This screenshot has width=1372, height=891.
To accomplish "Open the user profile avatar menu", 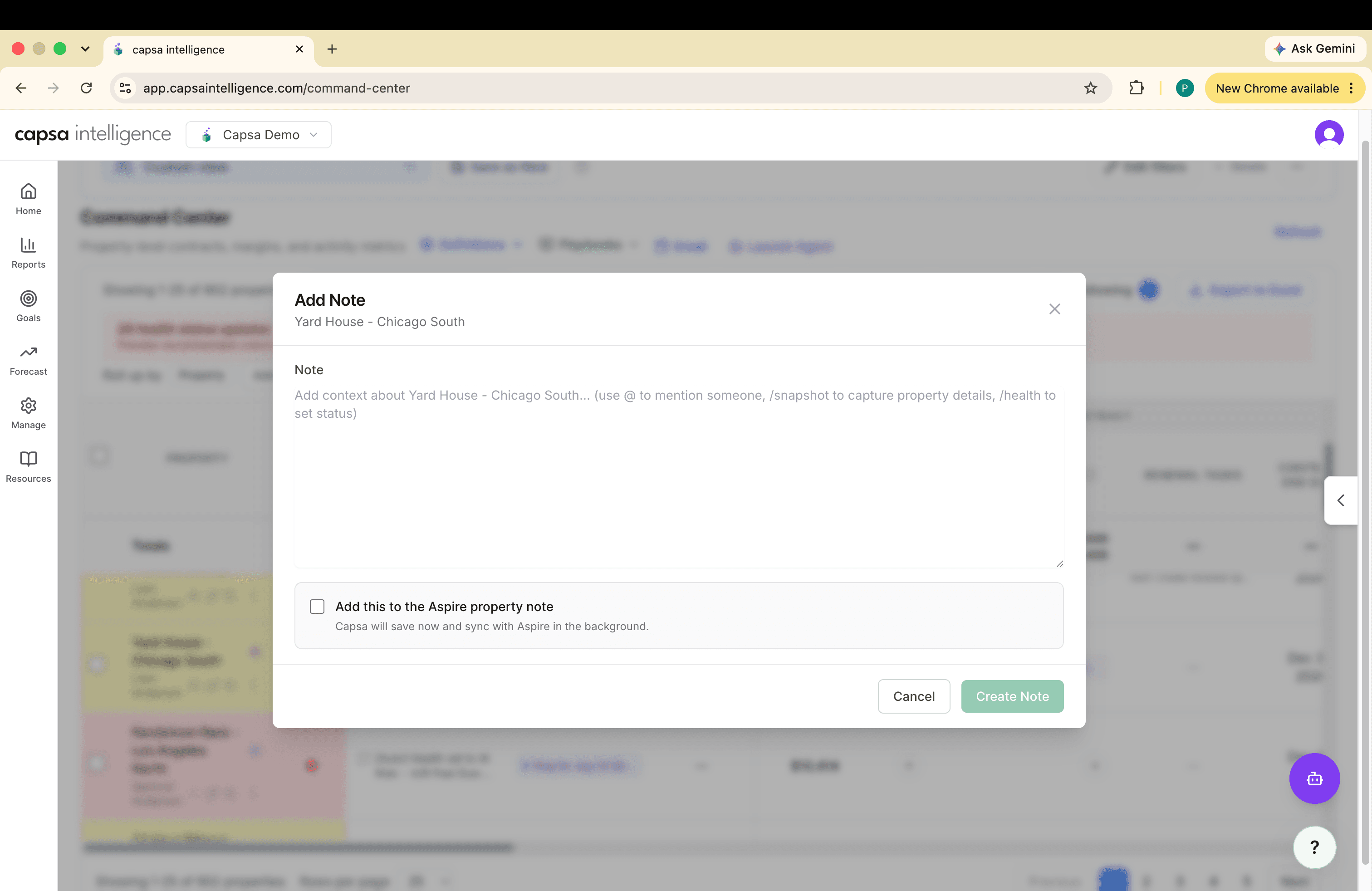I will pos(1329,134).
